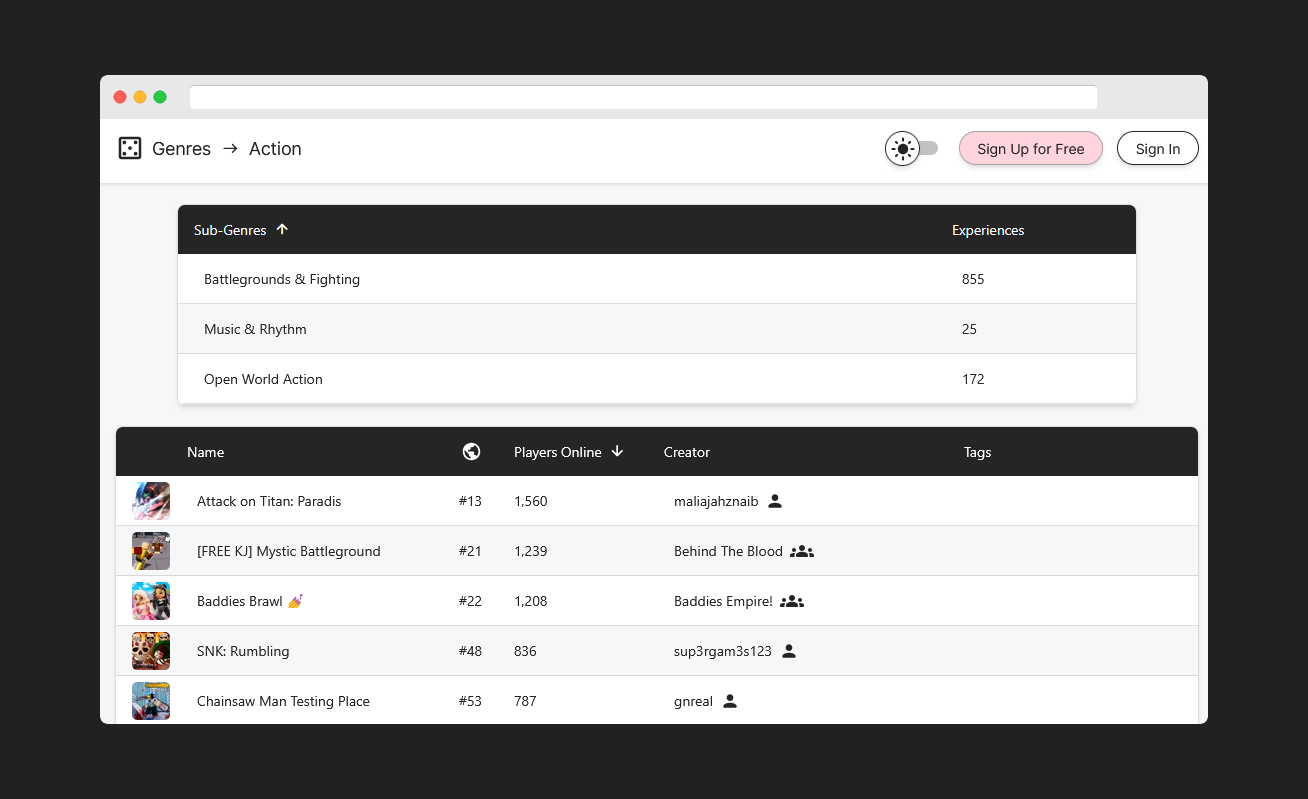Click the Players Online column header
Image resolution: width=1308 pixels, height=799 pixels.
[558, 452]
